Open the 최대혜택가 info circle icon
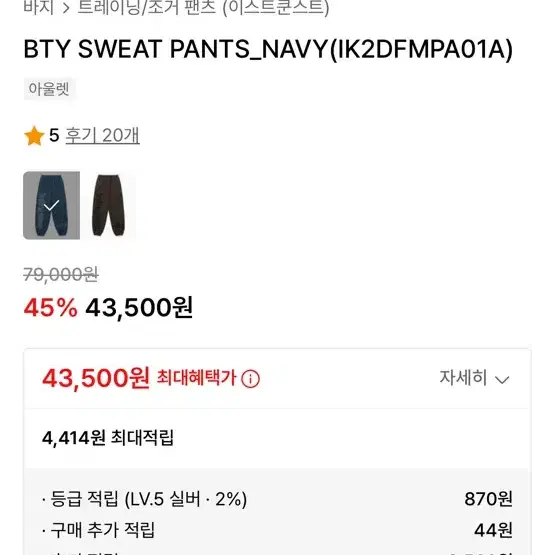Viewport: 555px width, 555px height. [250, 379]
